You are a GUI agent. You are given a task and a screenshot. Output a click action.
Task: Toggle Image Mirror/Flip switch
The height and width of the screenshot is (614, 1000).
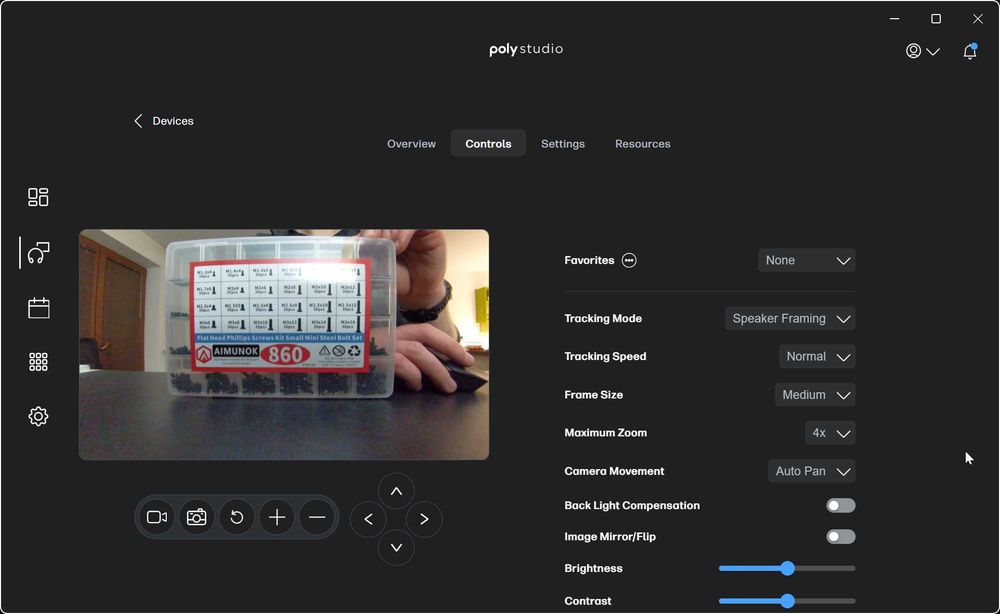coord(841,537)
